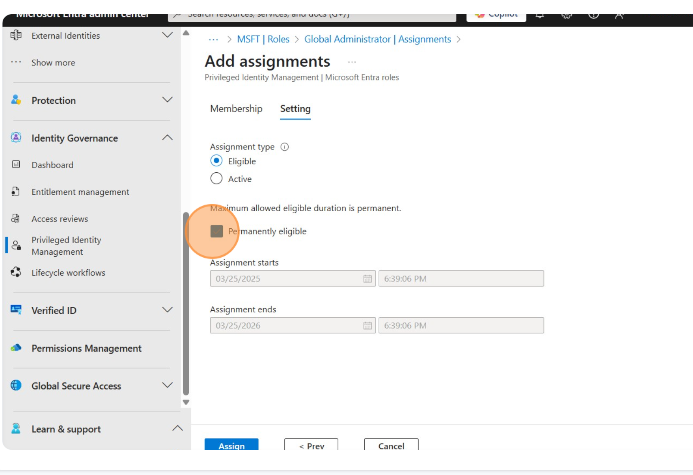Follow the MSFT | Roles breadcrumb link
This screenshot has width=693, height=475.
263,39
